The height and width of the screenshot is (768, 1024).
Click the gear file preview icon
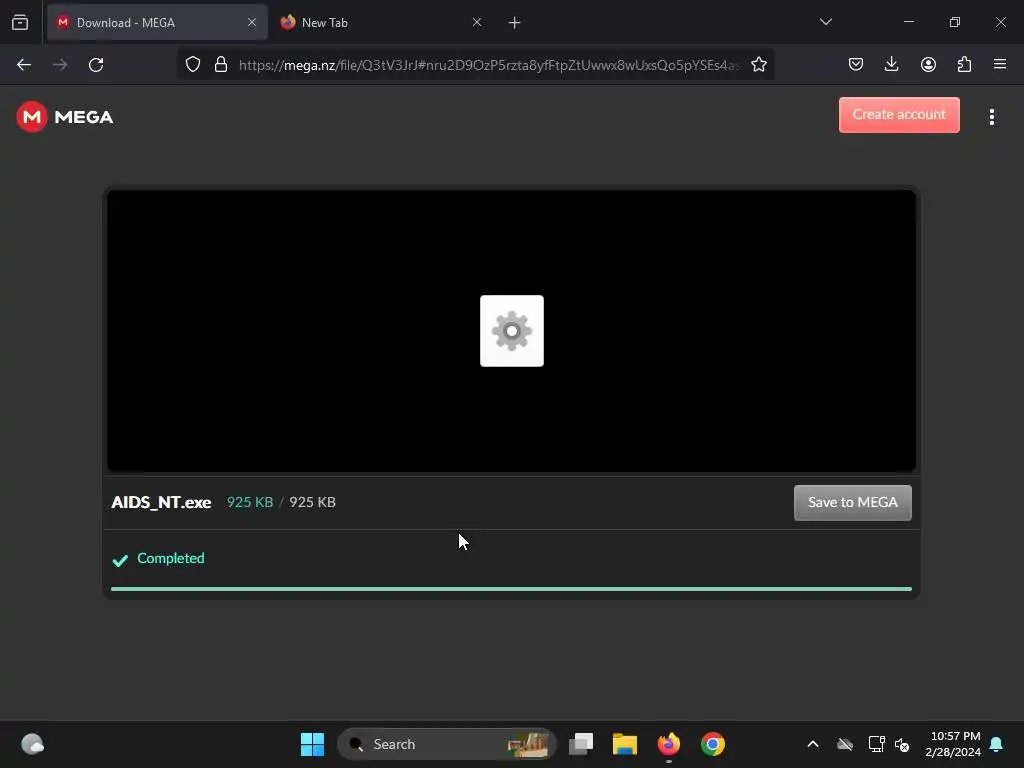511,331
